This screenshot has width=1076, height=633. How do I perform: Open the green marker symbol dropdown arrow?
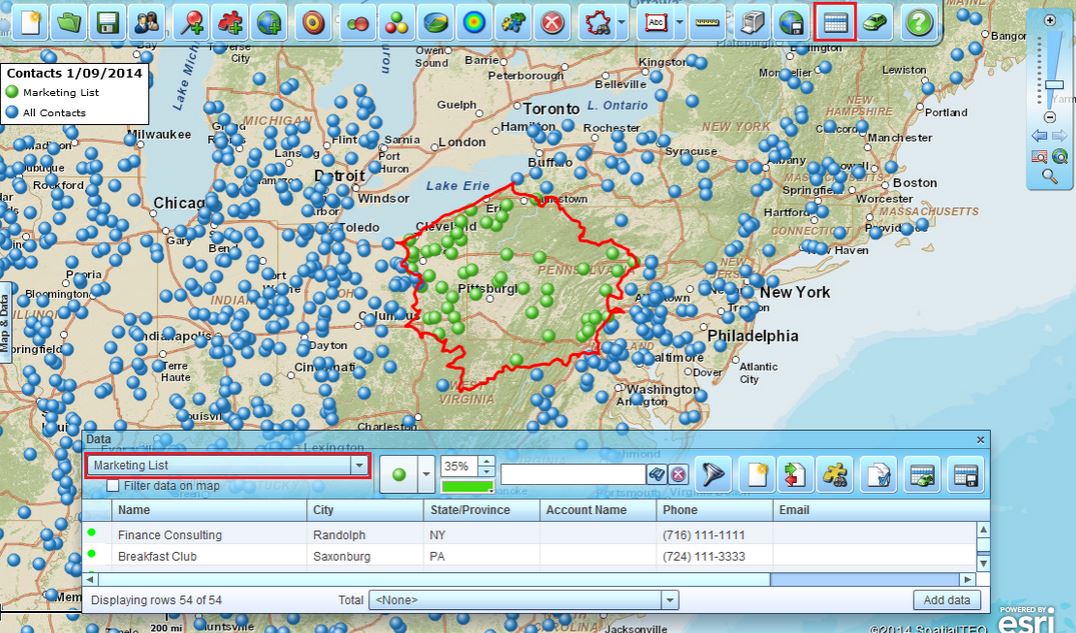427,475
